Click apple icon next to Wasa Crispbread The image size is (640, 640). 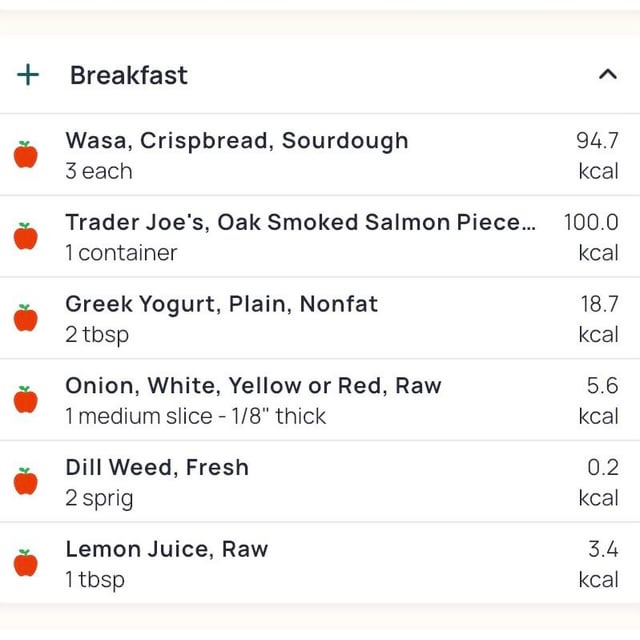point(26,155)
